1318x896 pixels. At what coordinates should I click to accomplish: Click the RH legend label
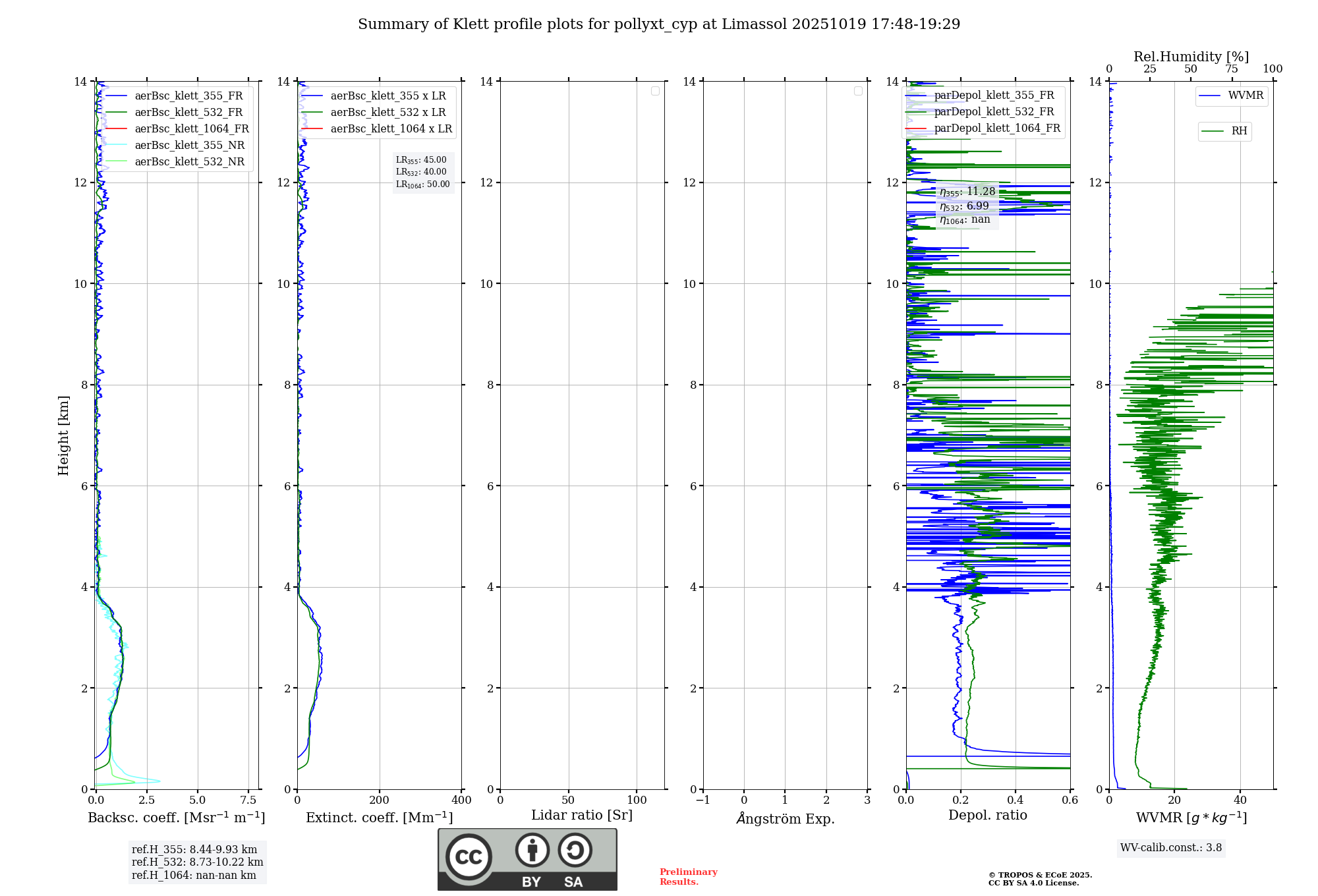click(1239, 131)
